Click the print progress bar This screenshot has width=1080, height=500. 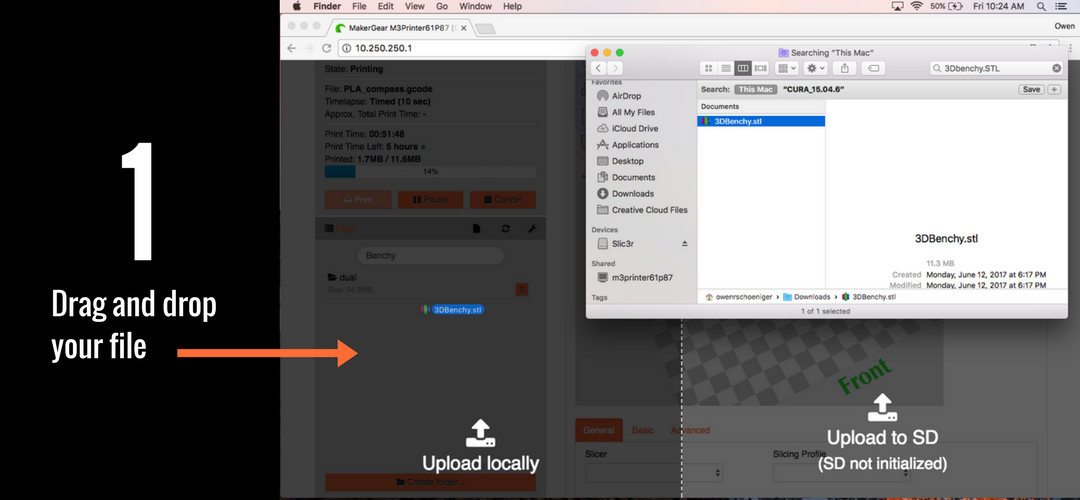tap(430, 172)
